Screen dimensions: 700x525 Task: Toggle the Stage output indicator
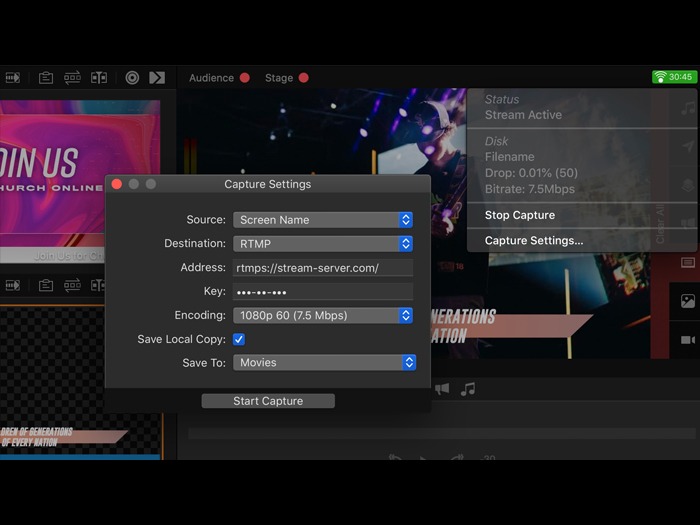click(304, 78)
